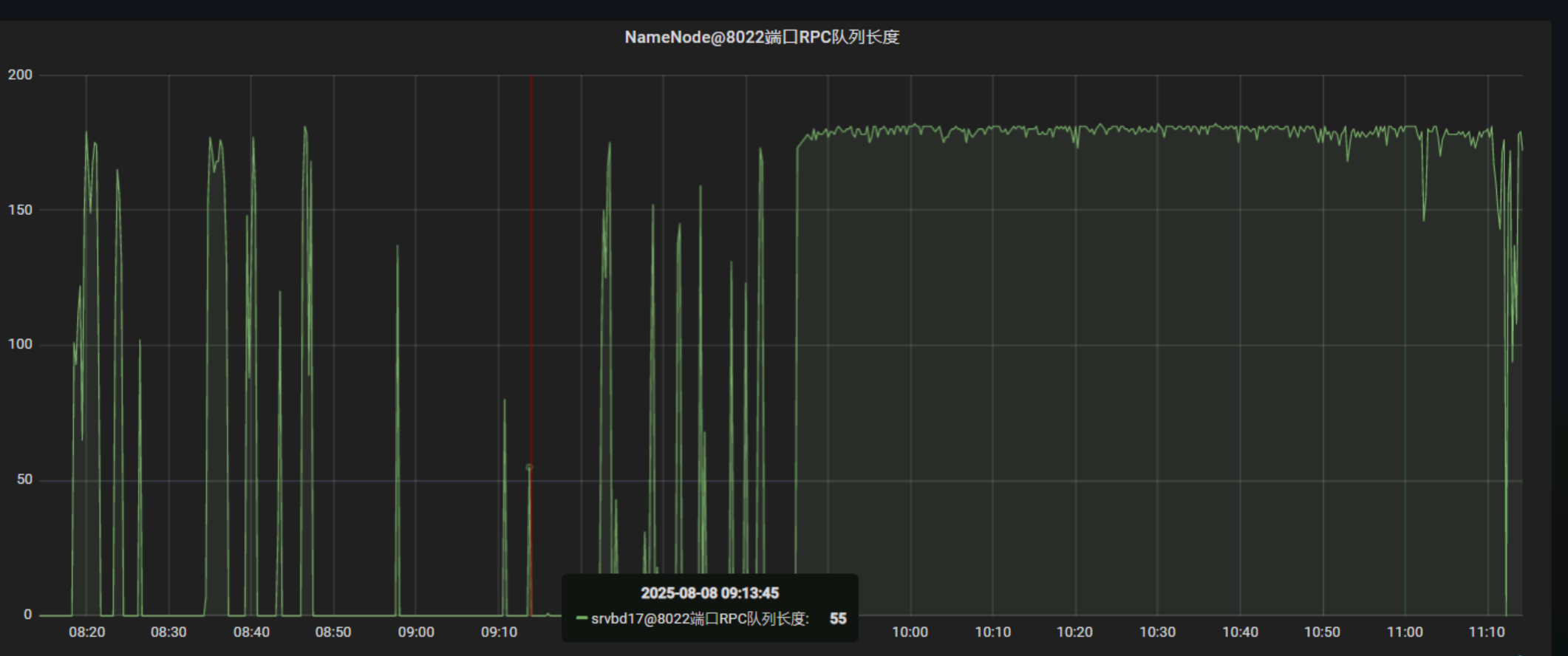
Task: Click the 11:10 time axis label
Action: (1487, 632)
